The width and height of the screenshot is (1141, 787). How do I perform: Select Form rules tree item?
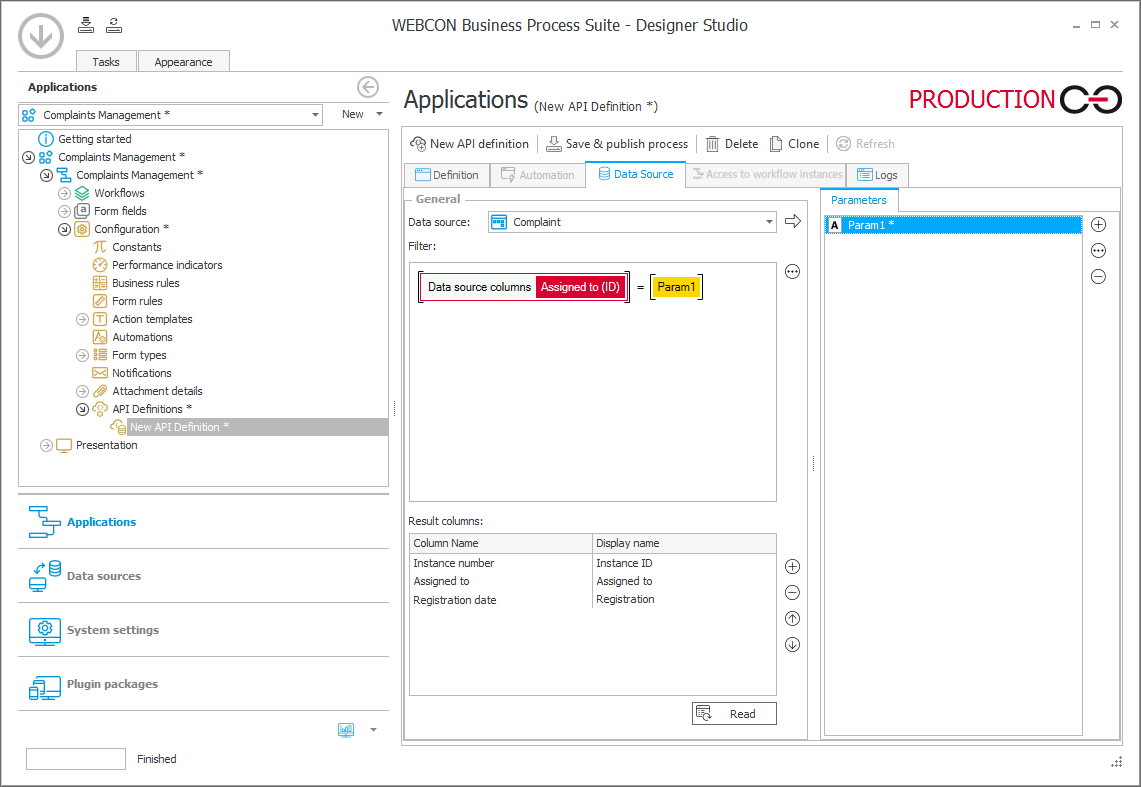point(137,301)
